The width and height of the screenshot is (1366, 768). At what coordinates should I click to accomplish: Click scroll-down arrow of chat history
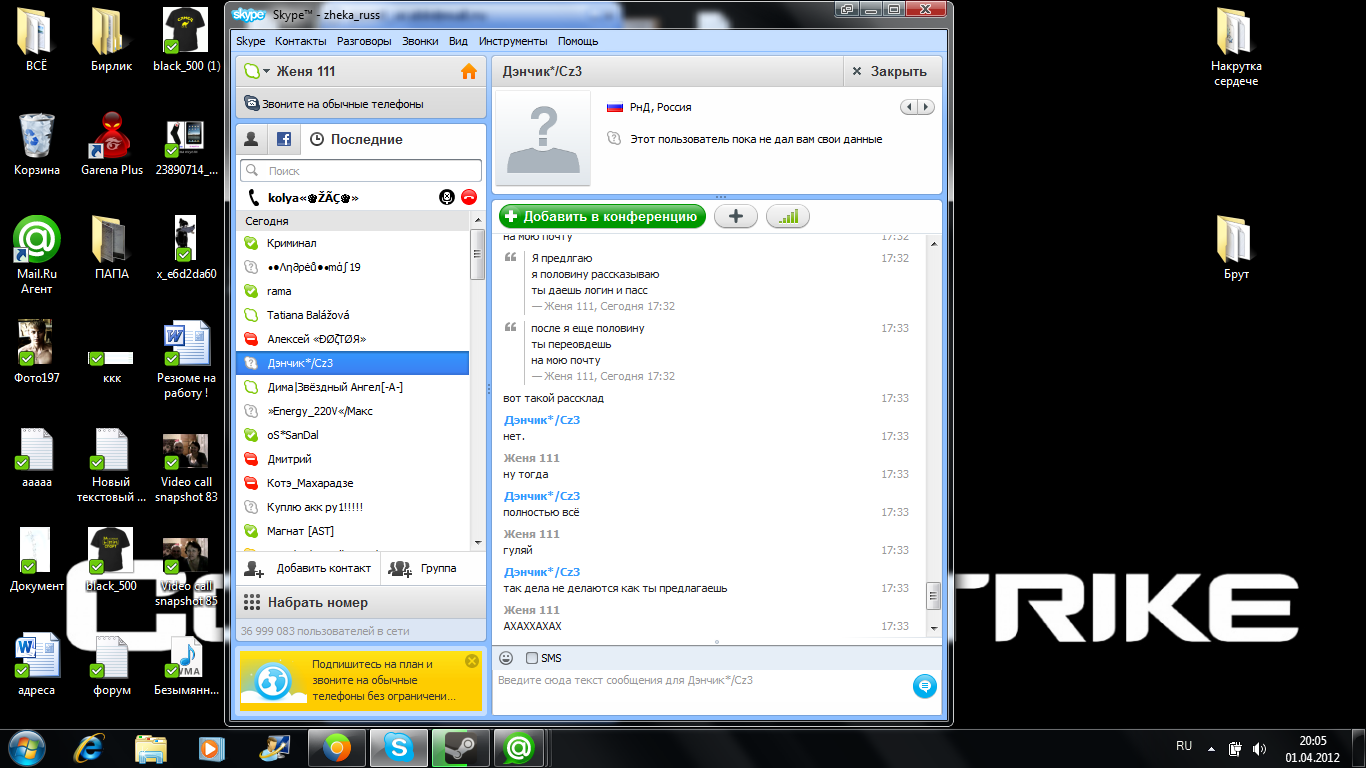click(934, 628)
